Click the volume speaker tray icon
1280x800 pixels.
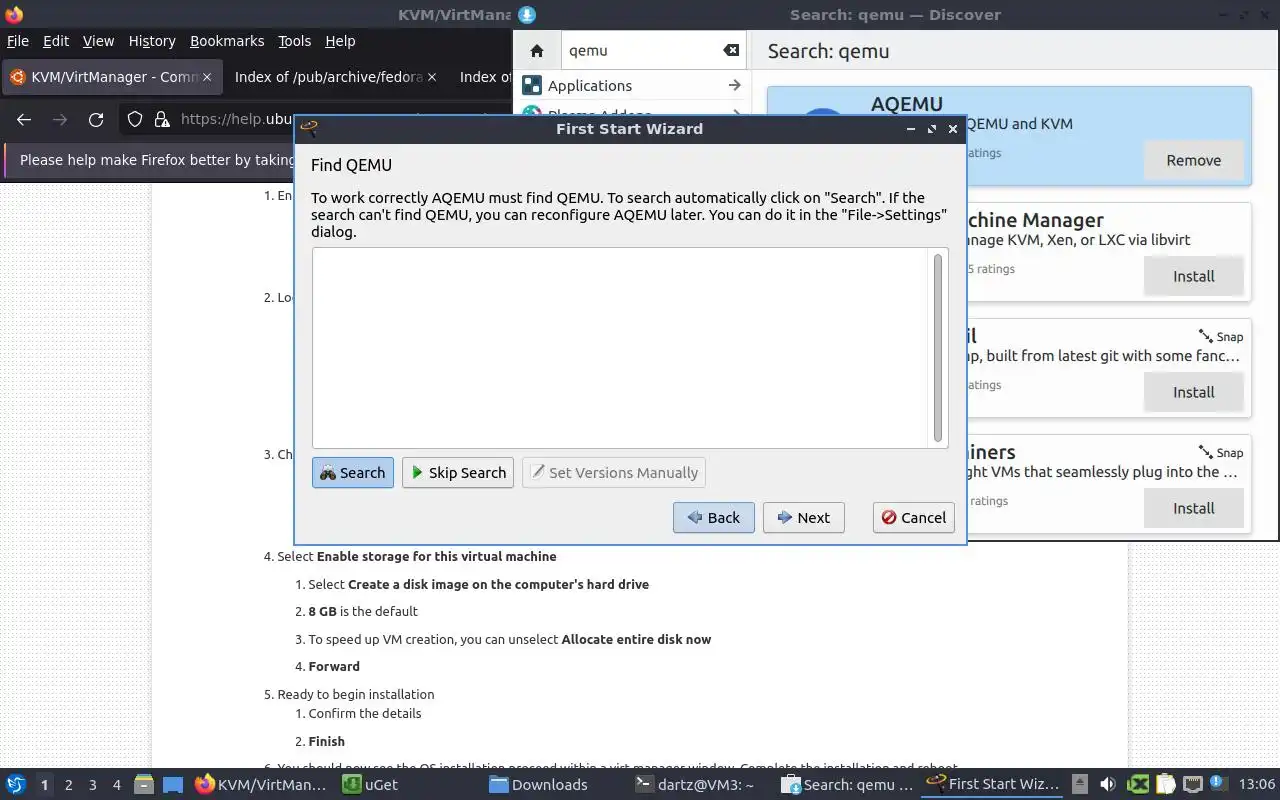click(x=1108, y=785)
